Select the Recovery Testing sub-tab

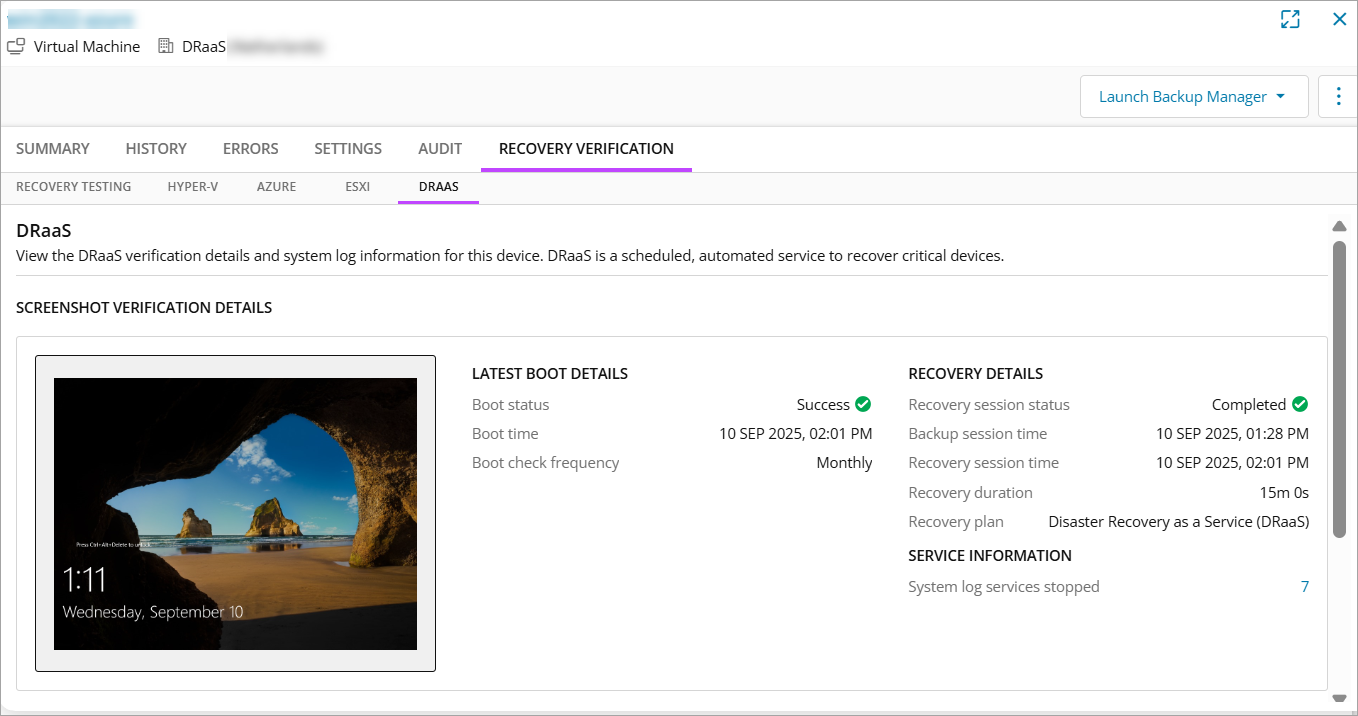[74, 187]
